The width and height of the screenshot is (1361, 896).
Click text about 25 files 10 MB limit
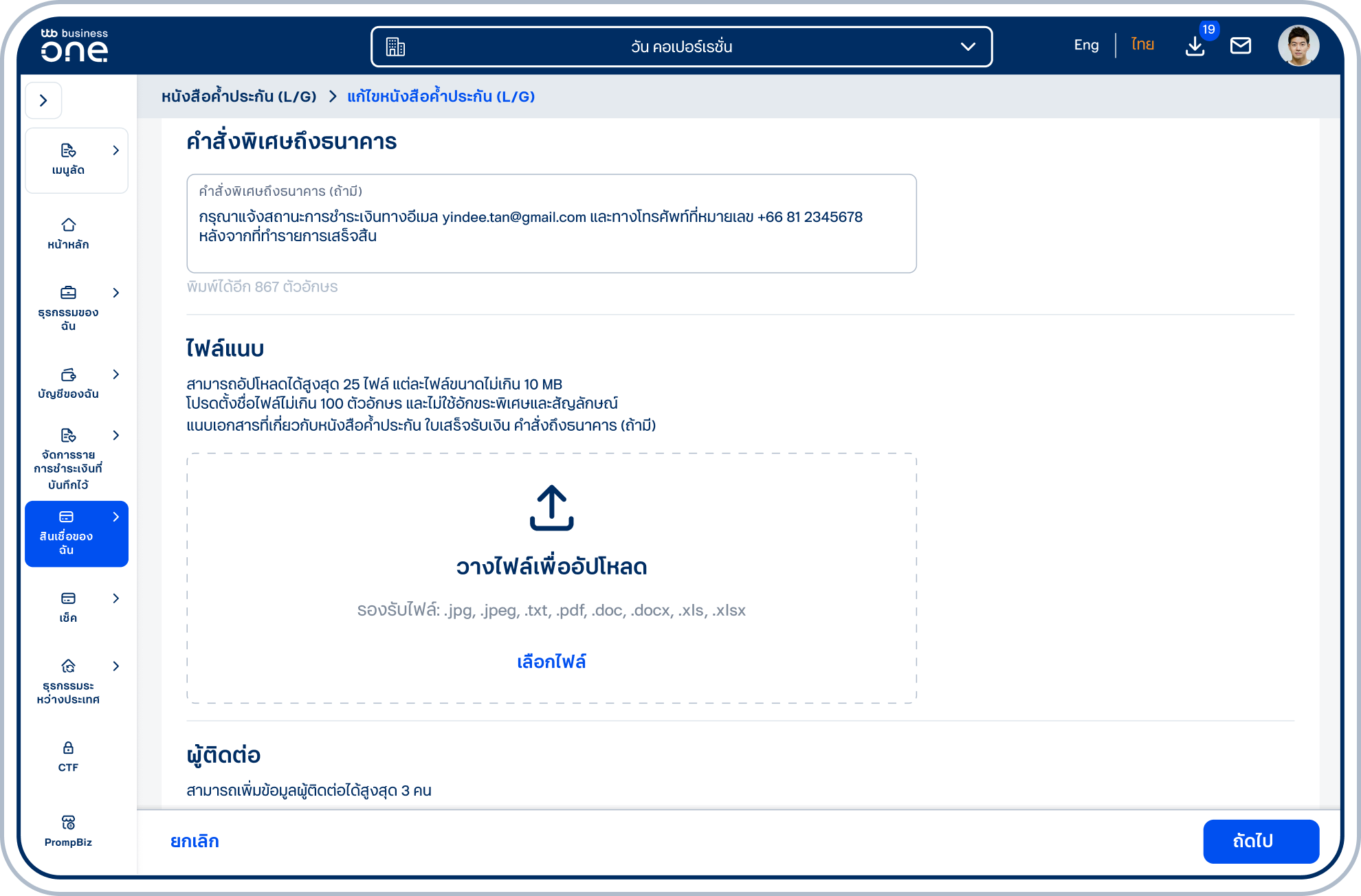click(374, 384)
